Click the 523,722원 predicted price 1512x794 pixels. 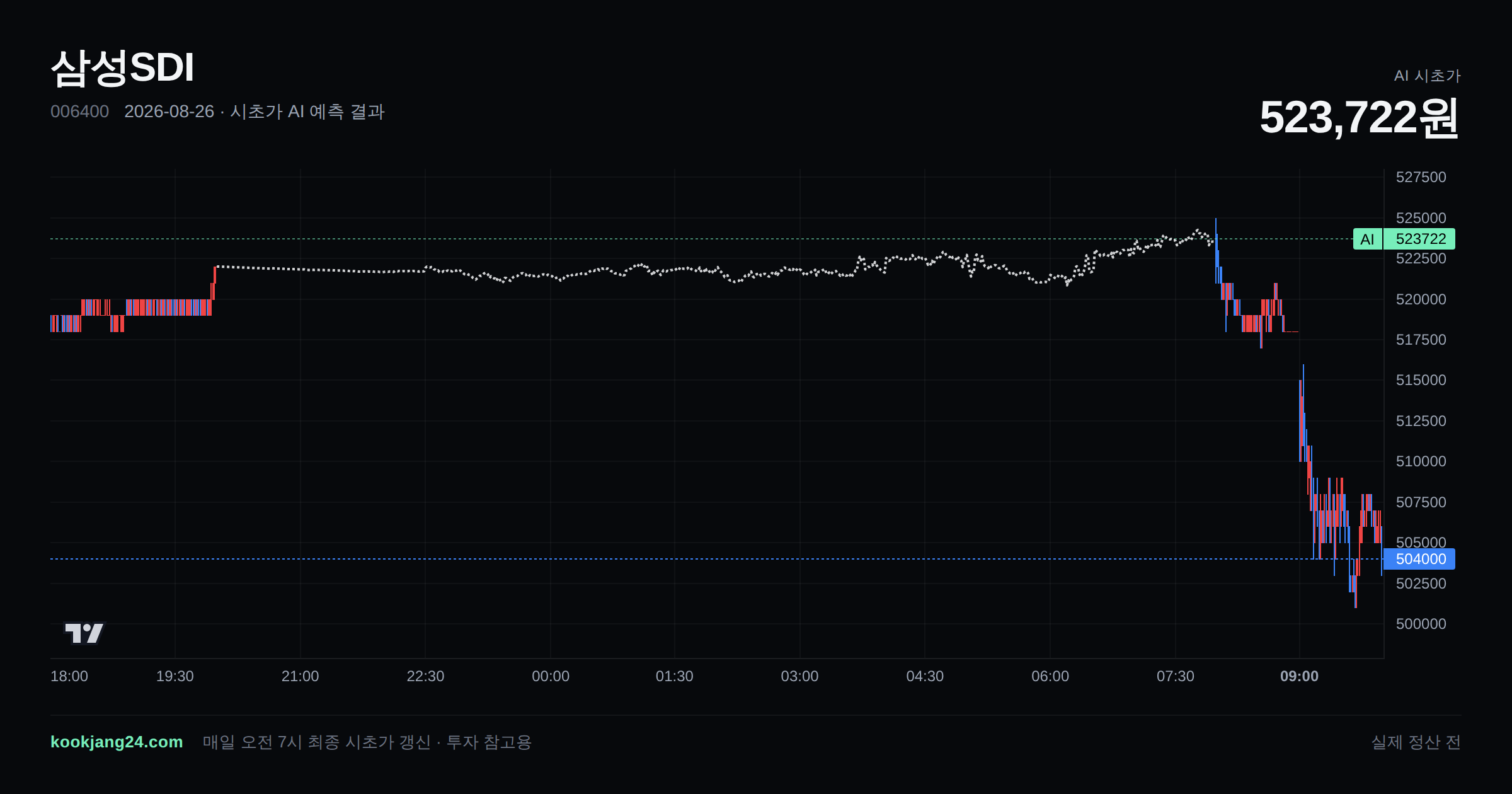(1360, 117)
